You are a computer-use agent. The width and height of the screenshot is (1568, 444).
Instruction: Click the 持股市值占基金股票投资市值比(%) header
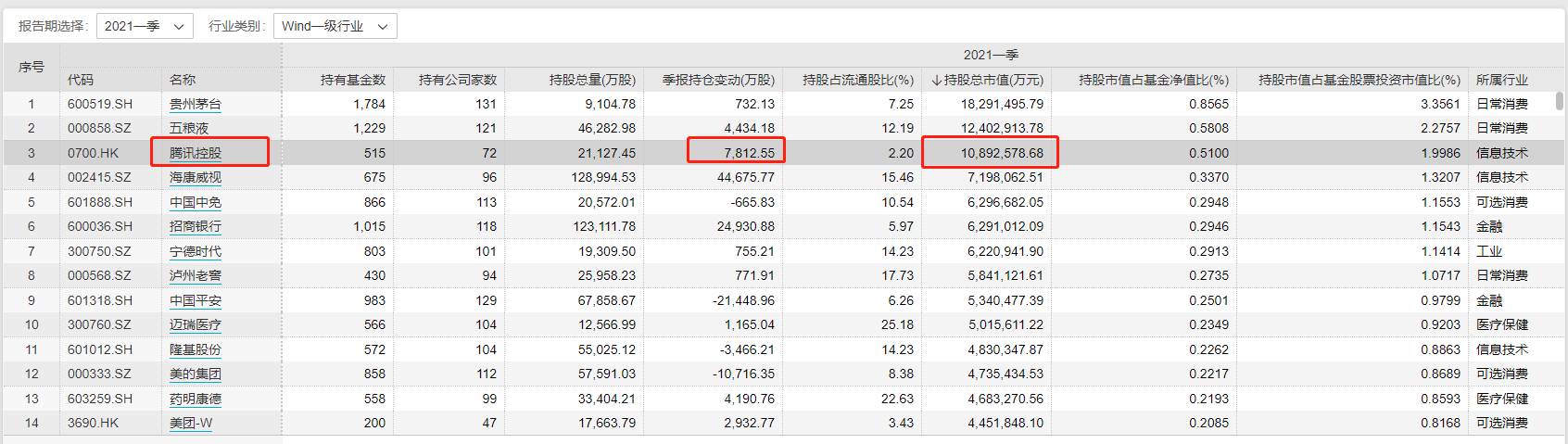(1359, 80)
